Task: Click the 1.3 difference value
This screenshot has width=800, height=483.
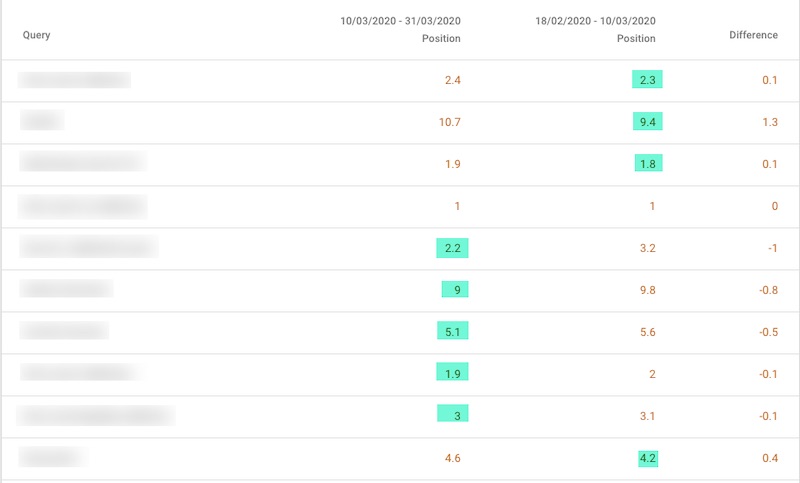Action: pyautogui.click(x=769, y=122)
